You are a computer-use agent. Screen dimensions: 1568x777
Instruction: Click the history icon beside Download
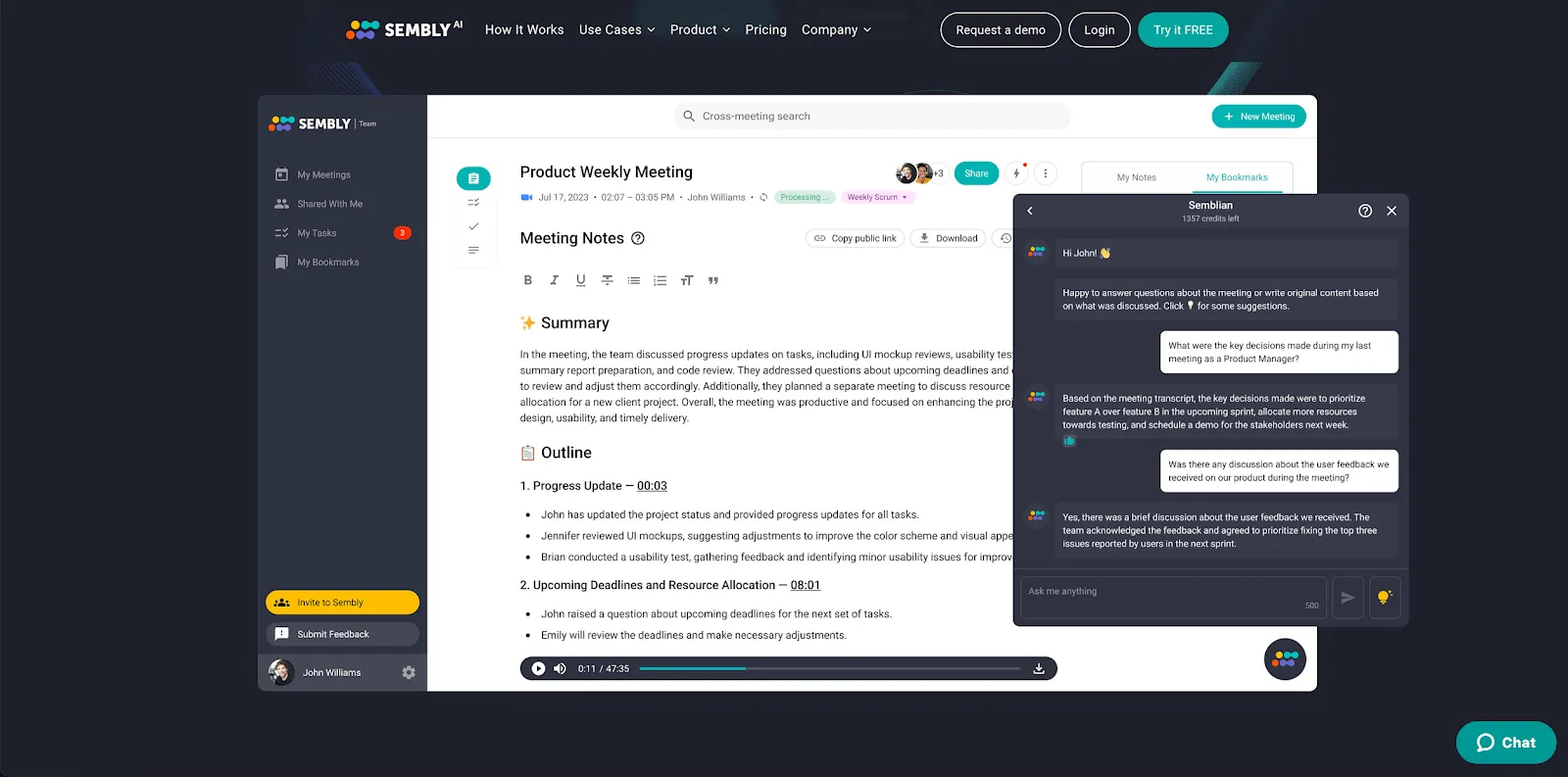tap(1004, 238)
